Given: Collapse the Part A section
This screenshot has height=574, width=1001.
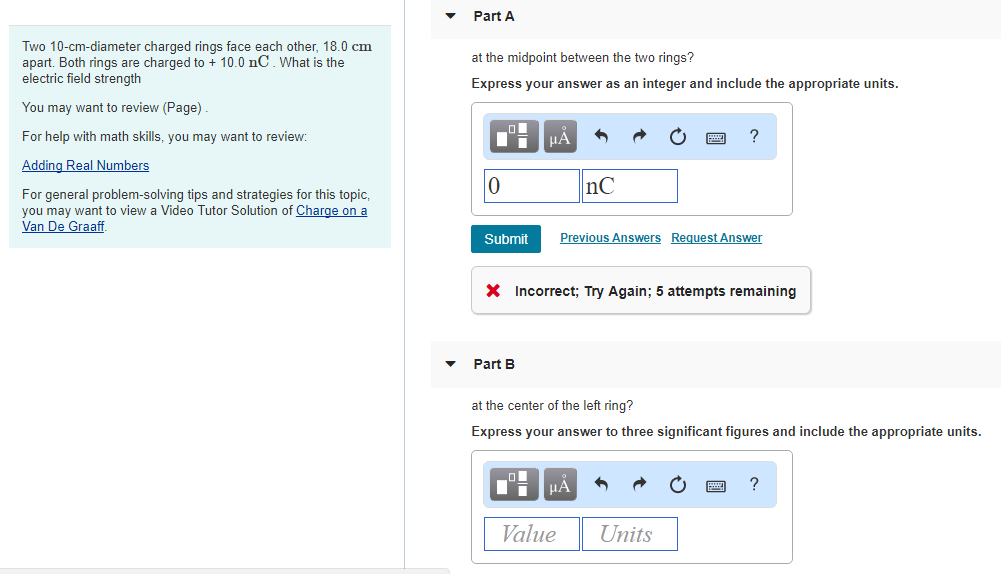Looking at the screenshot, I should click(450, 16).
